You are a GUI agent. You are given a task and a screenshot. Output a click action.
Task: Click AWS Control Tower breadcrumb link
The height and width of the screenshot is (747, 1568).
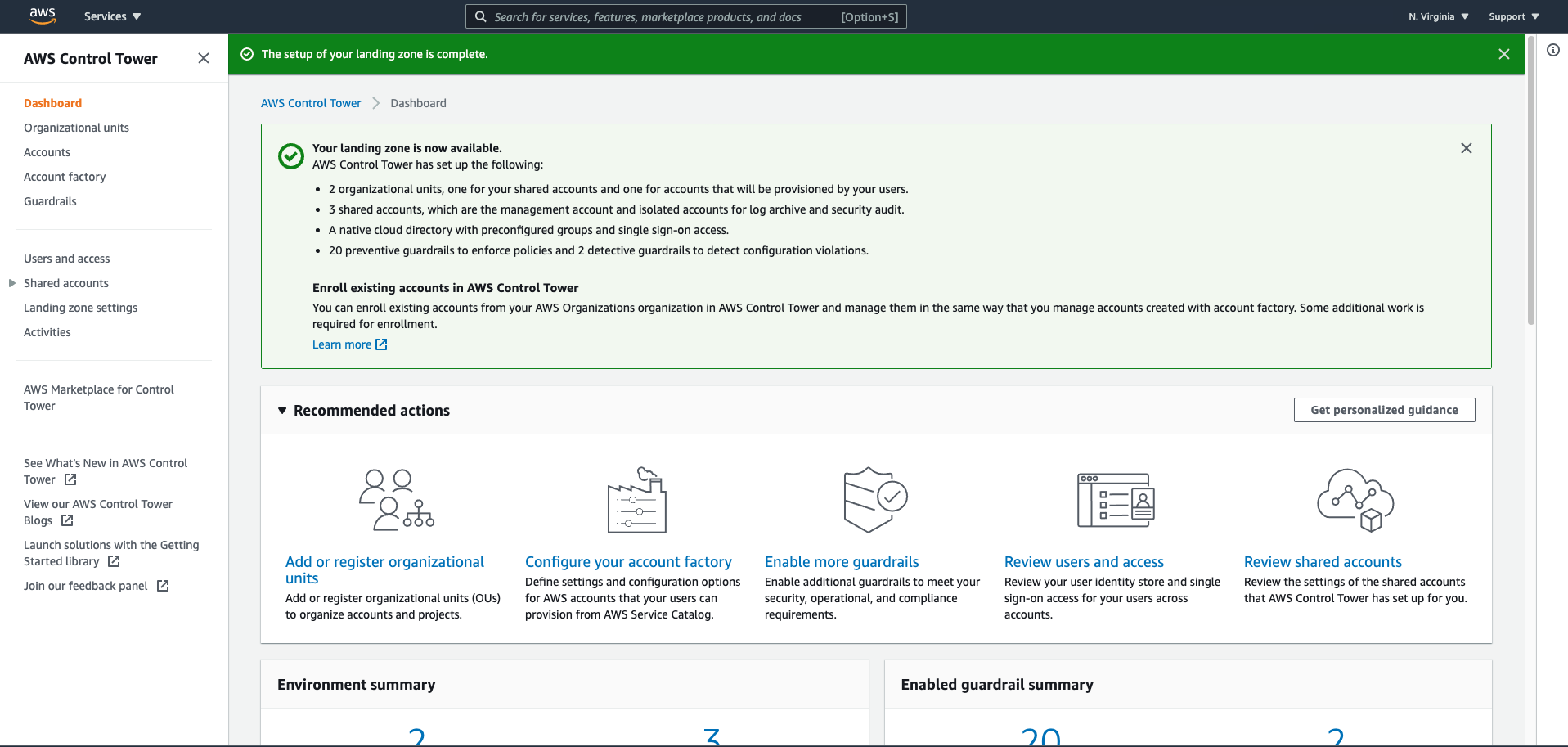pyautogui.click(x=311, y=103)
